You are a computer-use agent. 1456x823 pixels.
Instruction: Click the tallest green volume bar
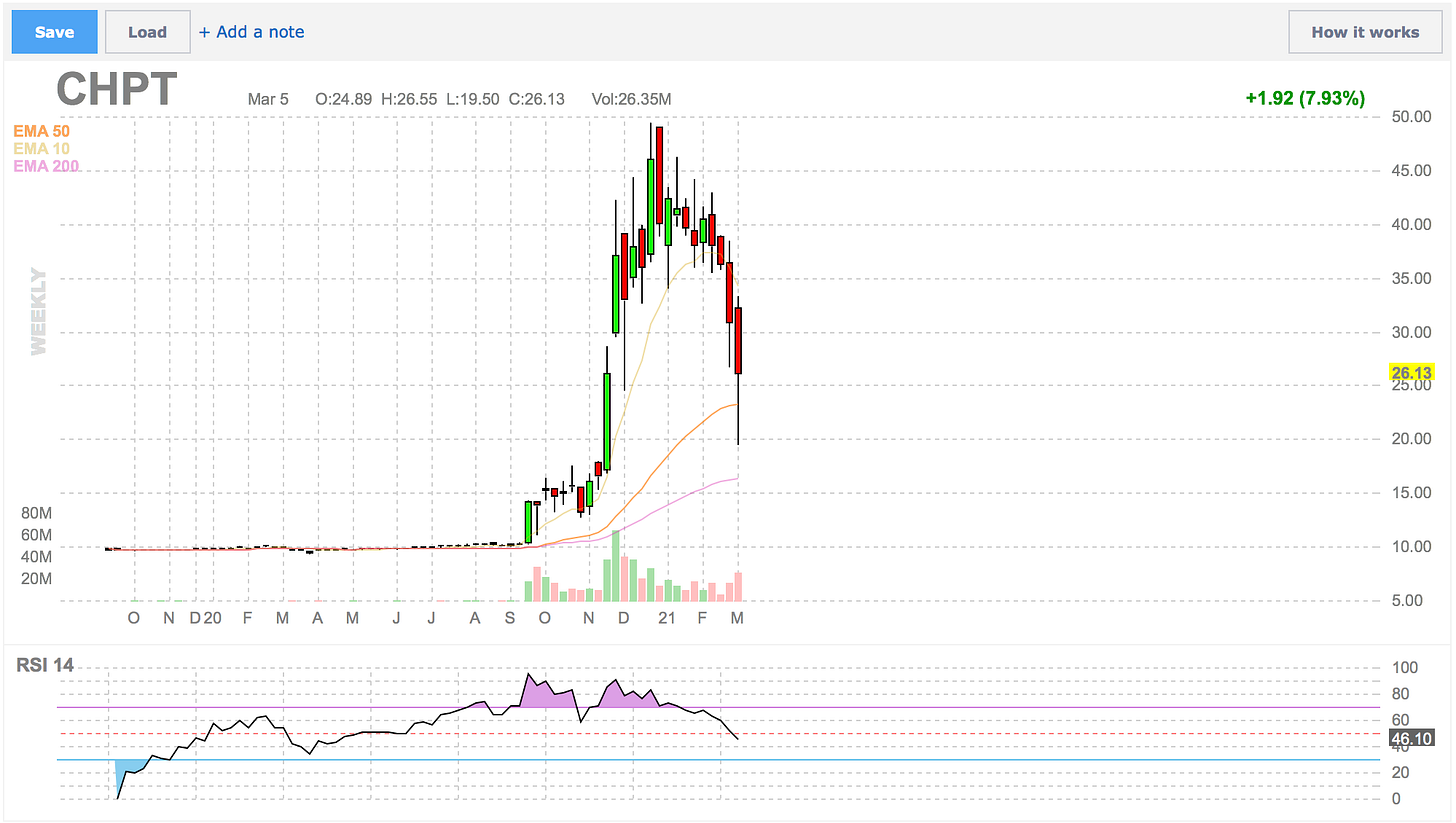pos(616,565)
